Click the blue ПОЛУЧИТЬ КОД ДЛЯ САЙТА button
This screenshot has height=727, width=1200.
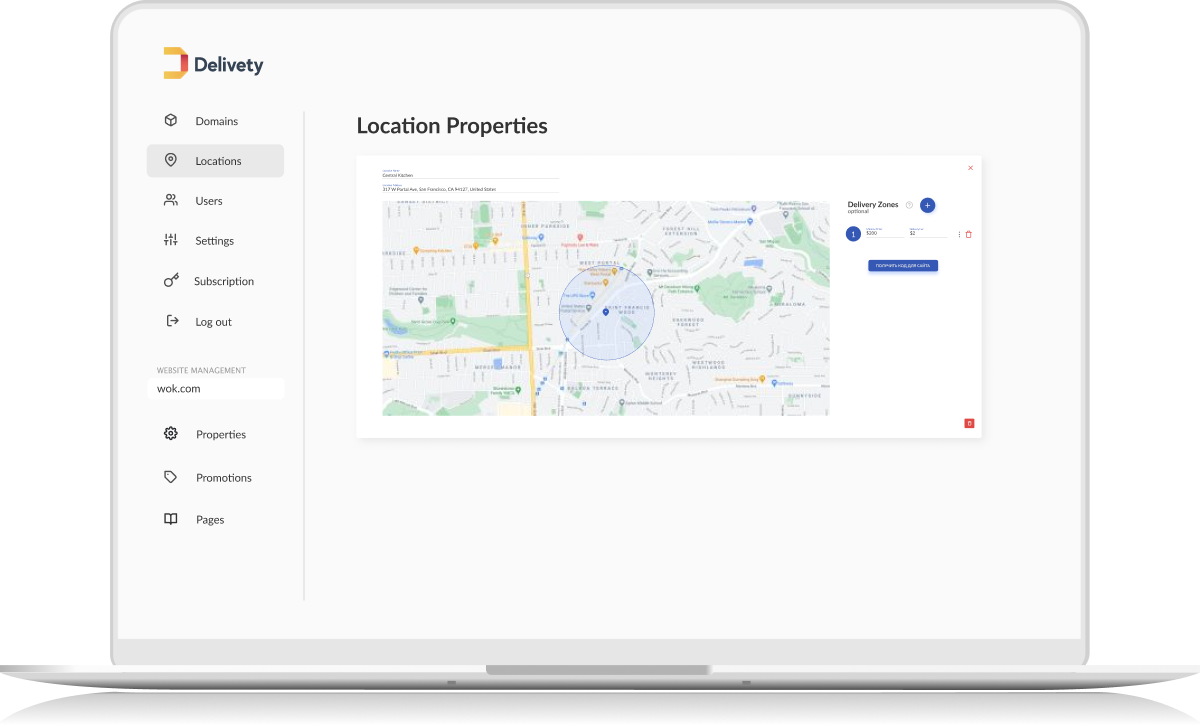click(903, 265)
